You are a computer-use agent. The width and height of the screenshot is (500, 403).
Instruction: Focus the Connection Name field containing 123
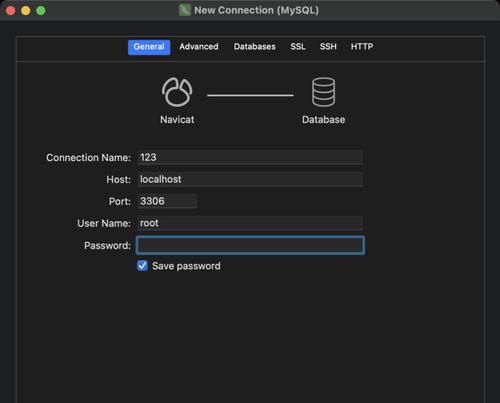click(250, 157)
